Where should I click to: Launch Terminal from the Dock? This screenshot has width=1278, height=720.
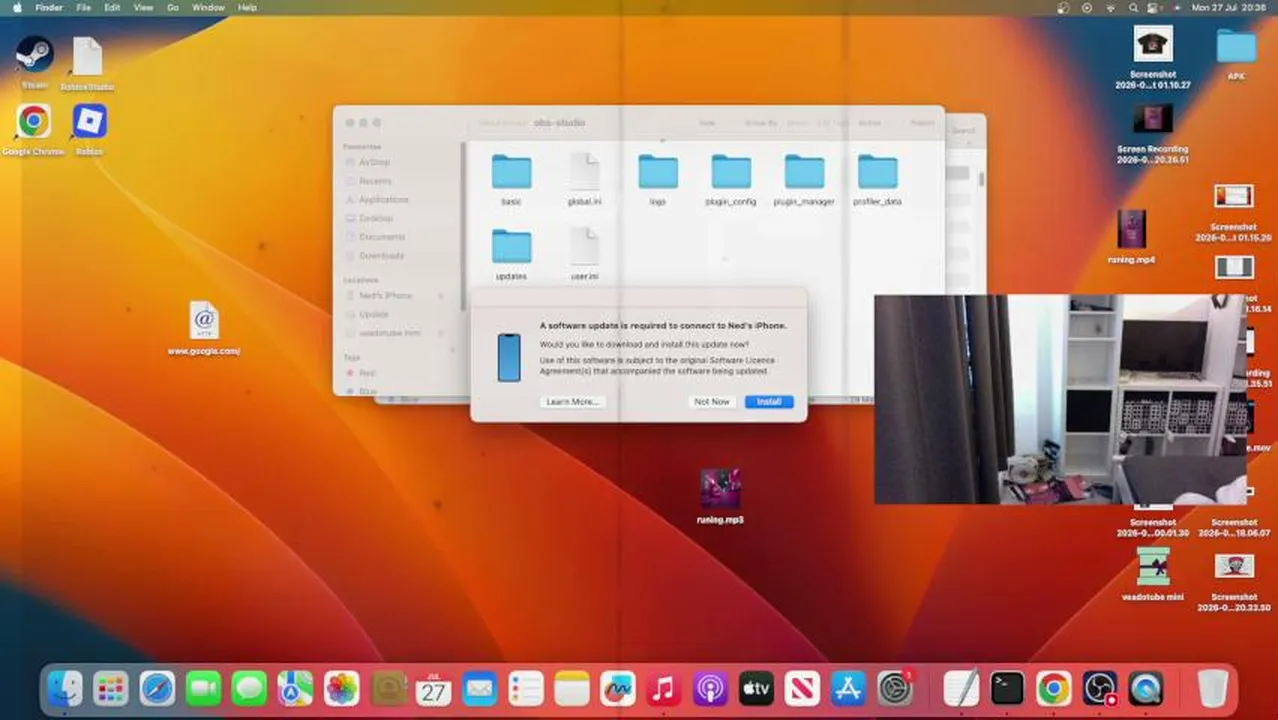[x=1007, y=688]
